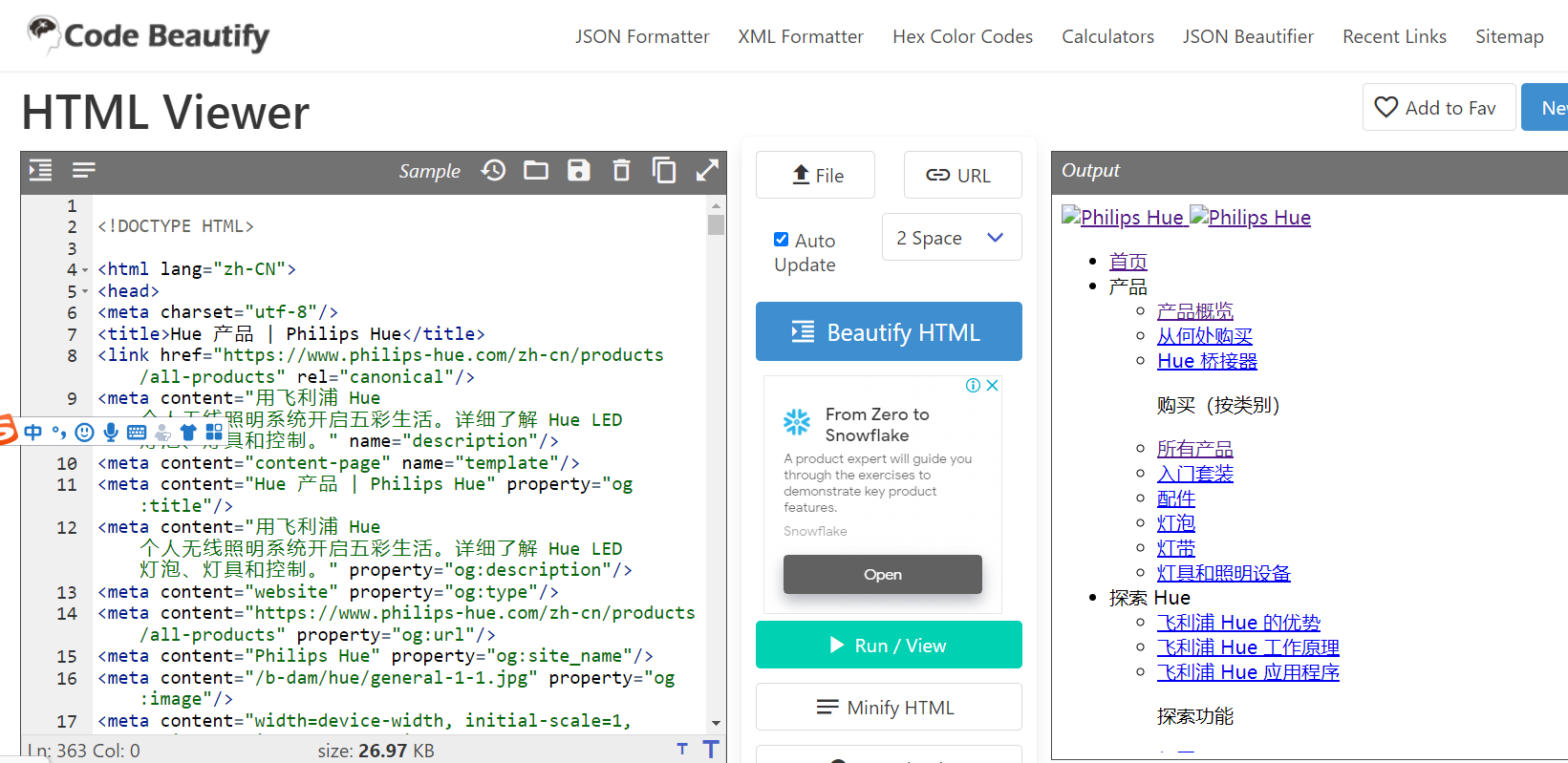1568x763 pixels.
Task: Click the 灯带 link in output
Action: [x=1175, y=548]
